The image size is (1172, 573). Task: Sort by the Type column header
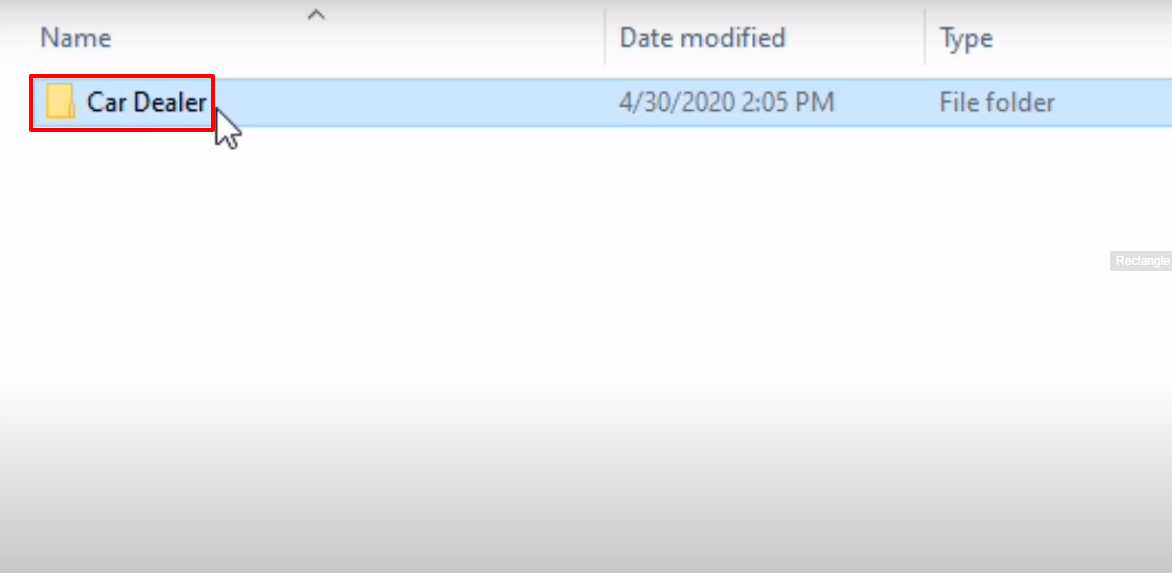click(x=966, y=38)
